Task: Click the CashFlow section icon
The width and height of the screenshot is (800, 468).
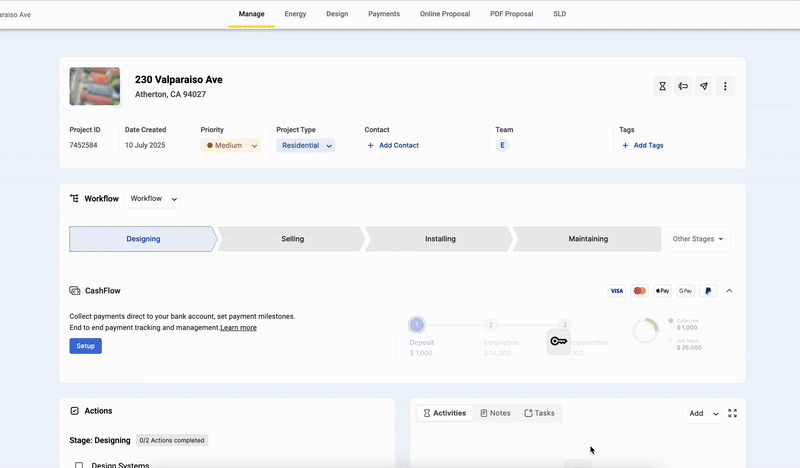Action: coord(74,290)
